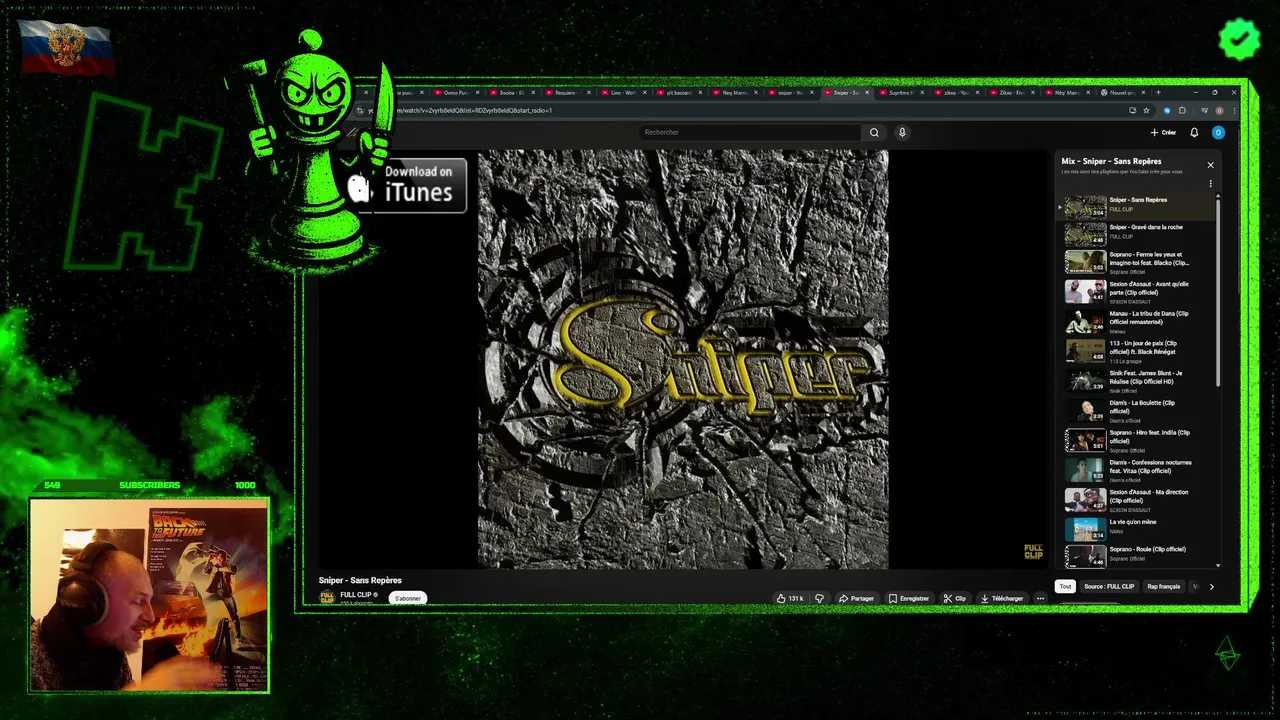Play Sinik Feat. James Blunt - Je Réalise
The image size is (1280, 720).
tap(1138, 381)
